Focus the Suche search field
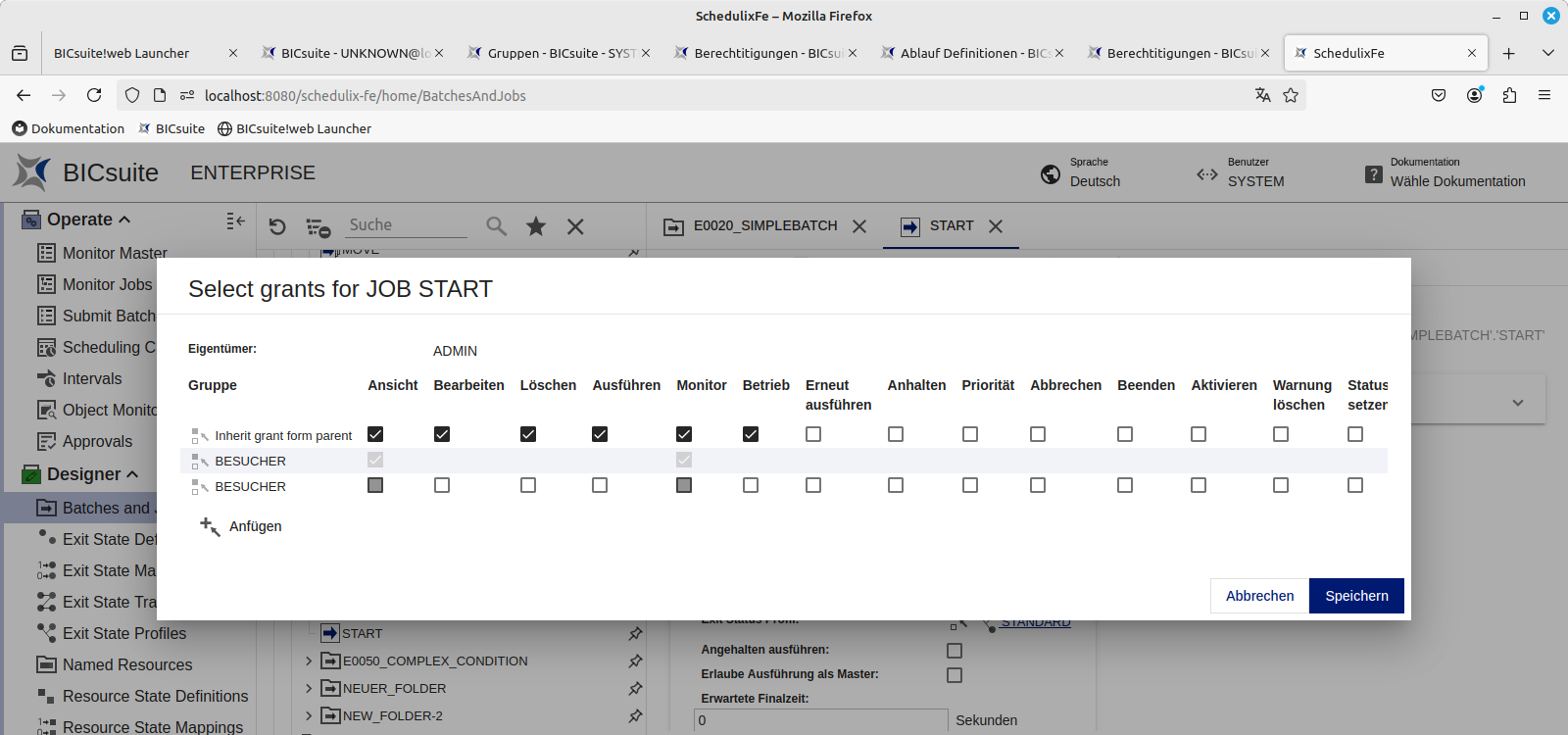This screenshot has width=1568, height=735. (x=407, y=225)
